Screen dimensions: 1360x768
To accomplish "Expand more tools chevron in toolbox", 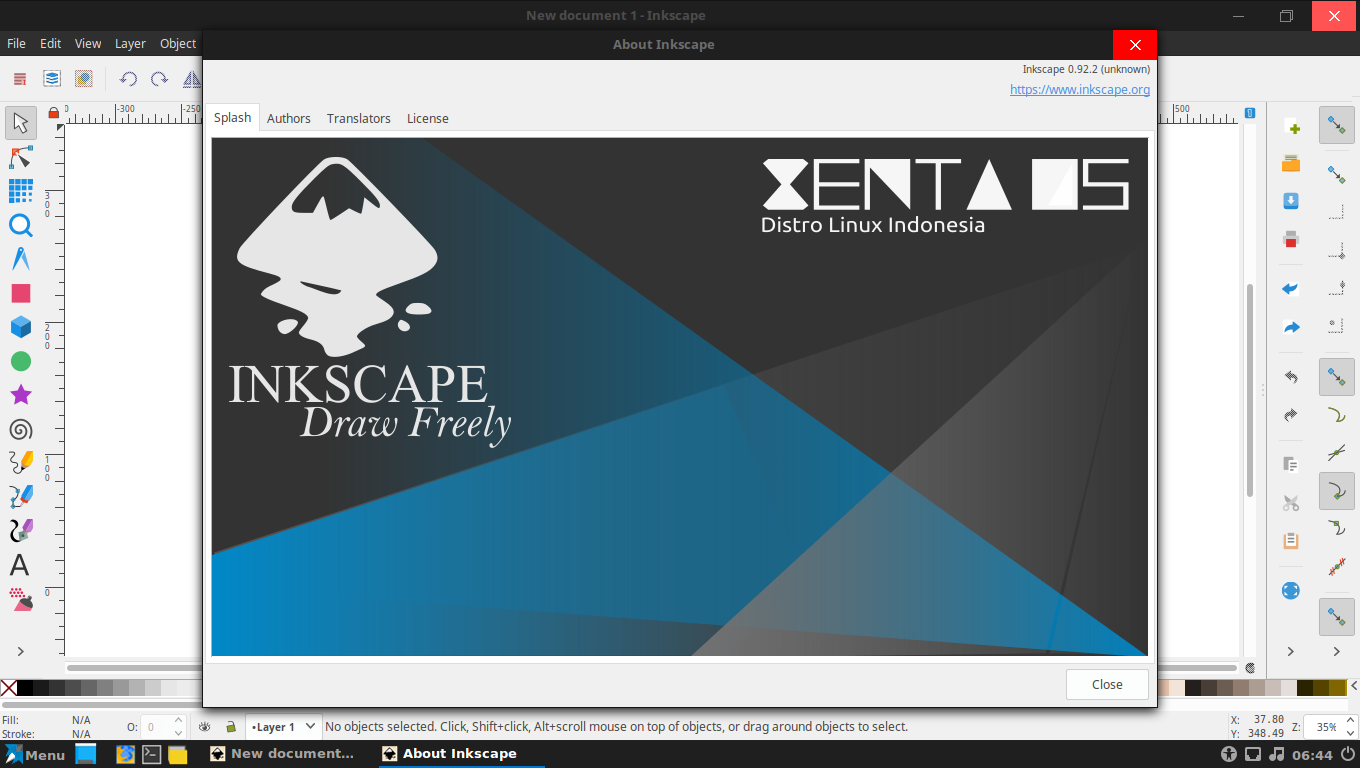I will pyautogui.click(x=20, y=651).
